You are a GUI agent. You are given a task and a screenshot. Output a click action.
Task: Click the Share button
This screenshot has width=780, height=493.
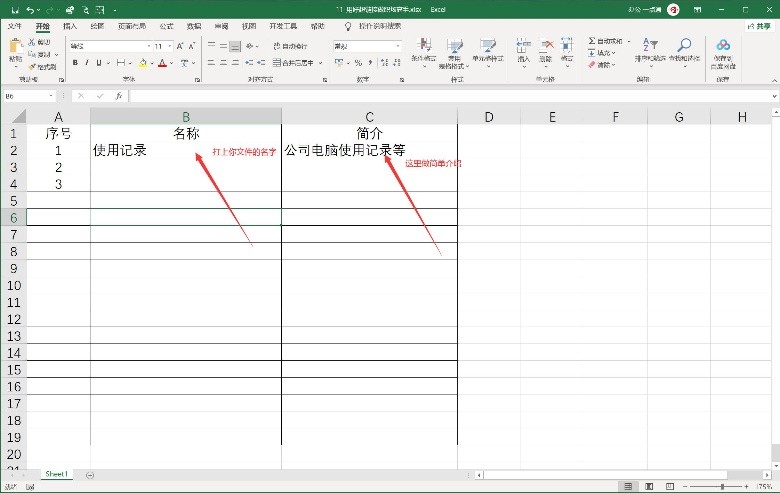pos(759,26)
